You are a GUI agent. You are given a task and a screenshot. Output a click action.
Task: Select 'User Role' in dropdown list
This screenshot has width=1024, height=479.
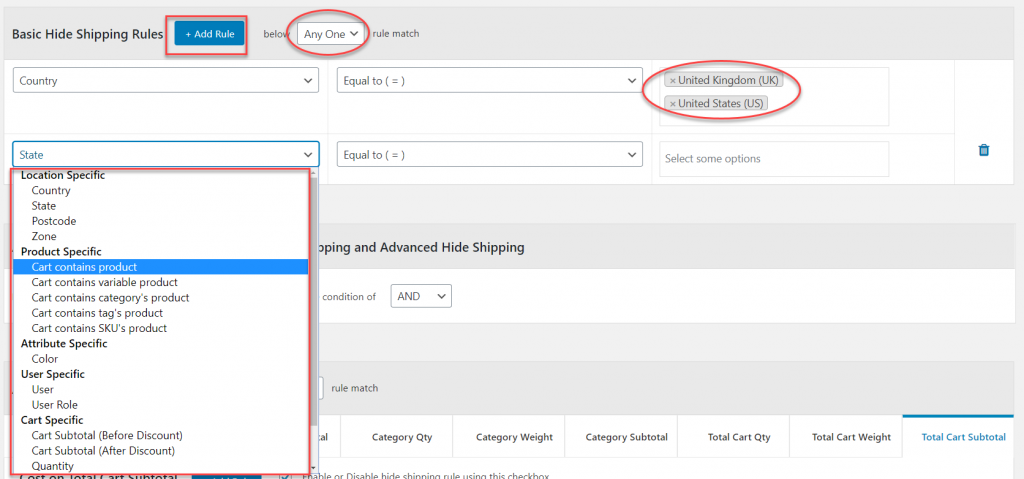[54, 405]
